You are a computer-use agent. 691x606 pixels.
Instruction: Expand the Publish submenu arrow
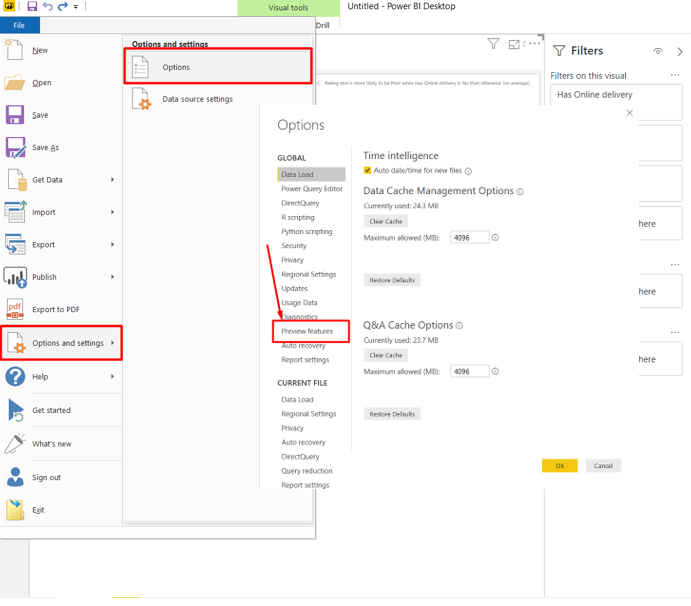(x=112, y=277)
